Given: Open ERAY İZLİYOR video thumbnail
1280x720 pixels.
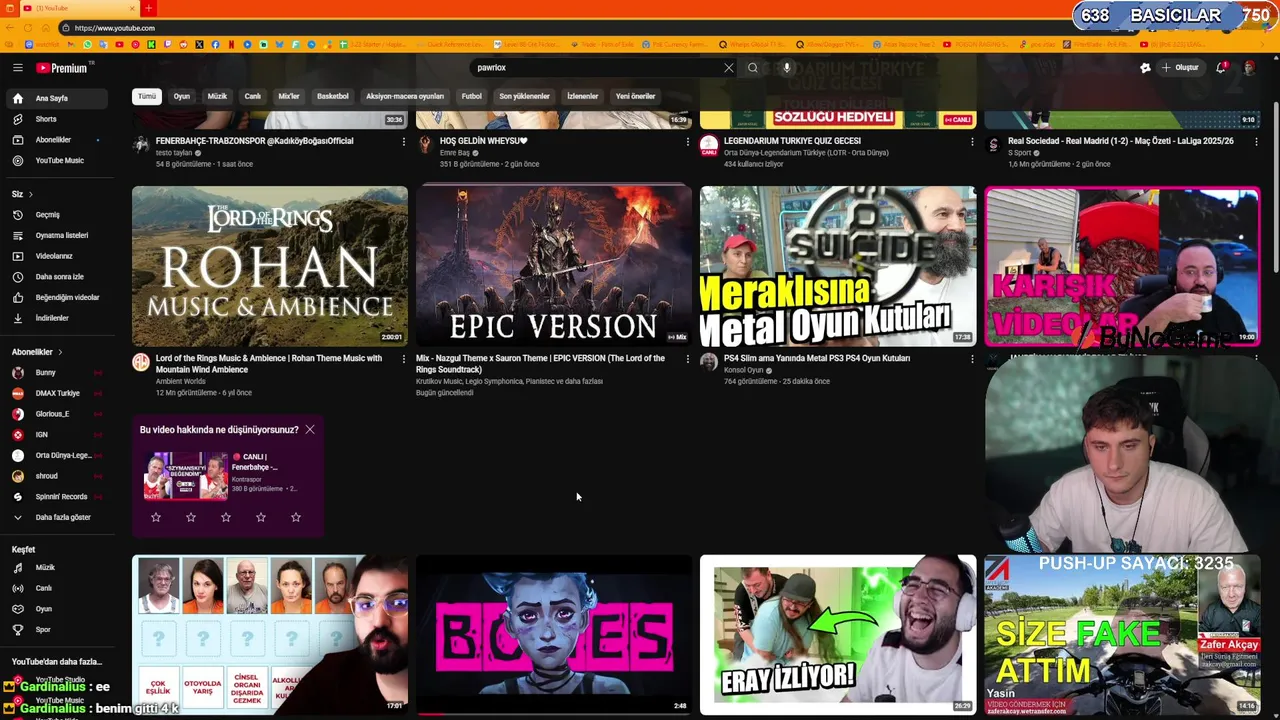Looking at the screenshot, I should [x=838, y=635].
